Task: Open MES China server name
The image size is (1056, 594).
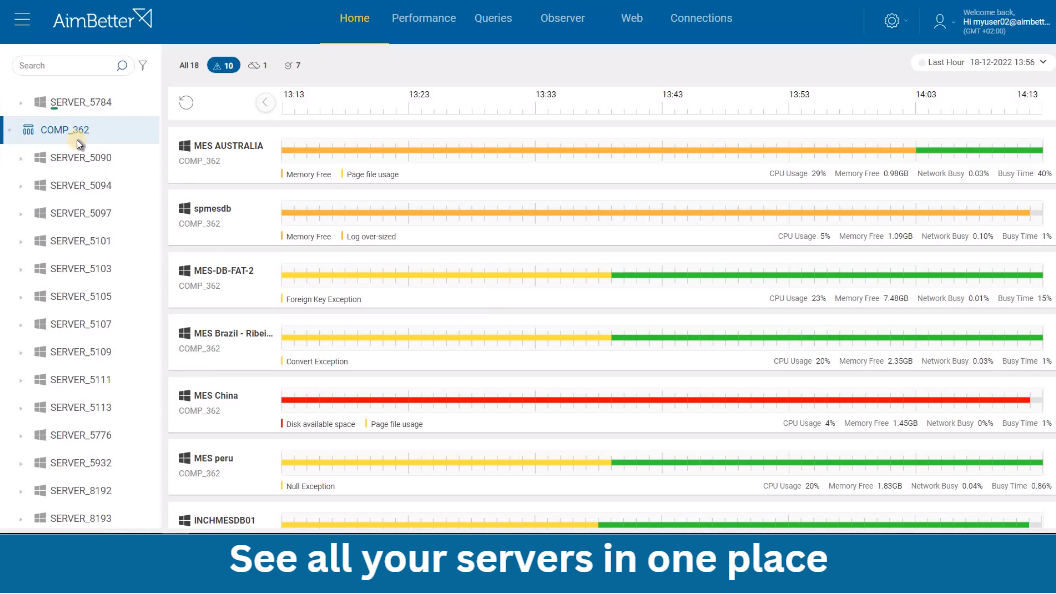Action: 216,395
